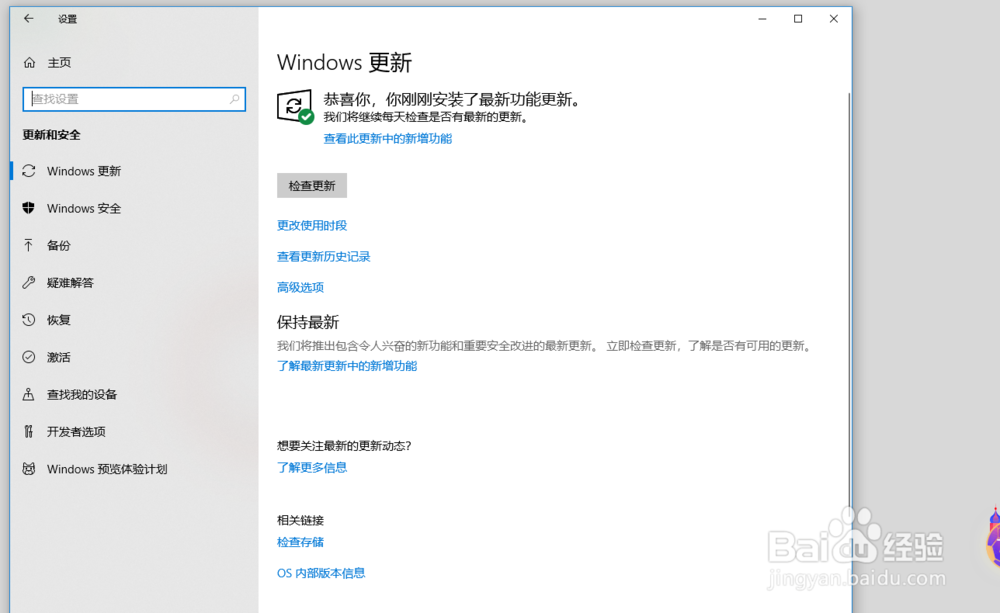Select the Windows 更新 sync icon in sidebar

coord(28,171)
